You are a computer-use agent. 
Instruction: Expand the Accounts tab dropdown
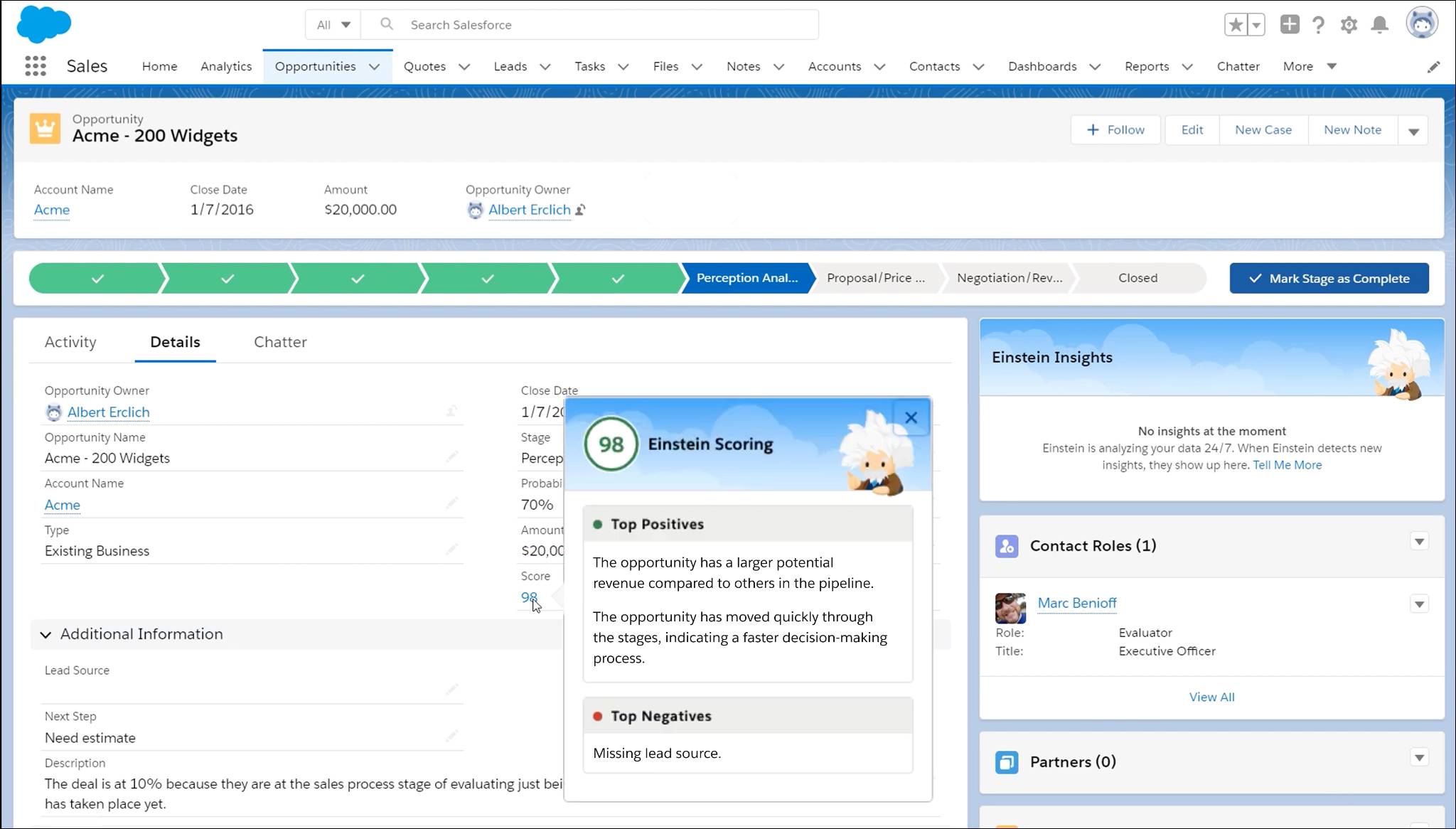[x=879, y=67]
